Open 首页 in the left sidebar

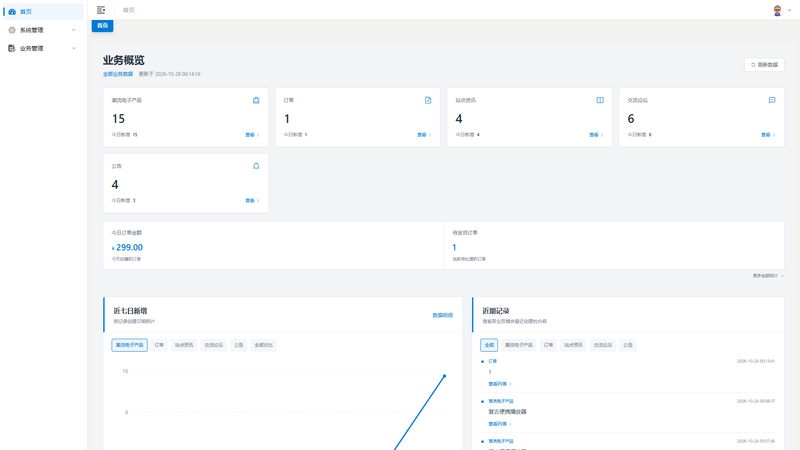(x=43, y=11)
